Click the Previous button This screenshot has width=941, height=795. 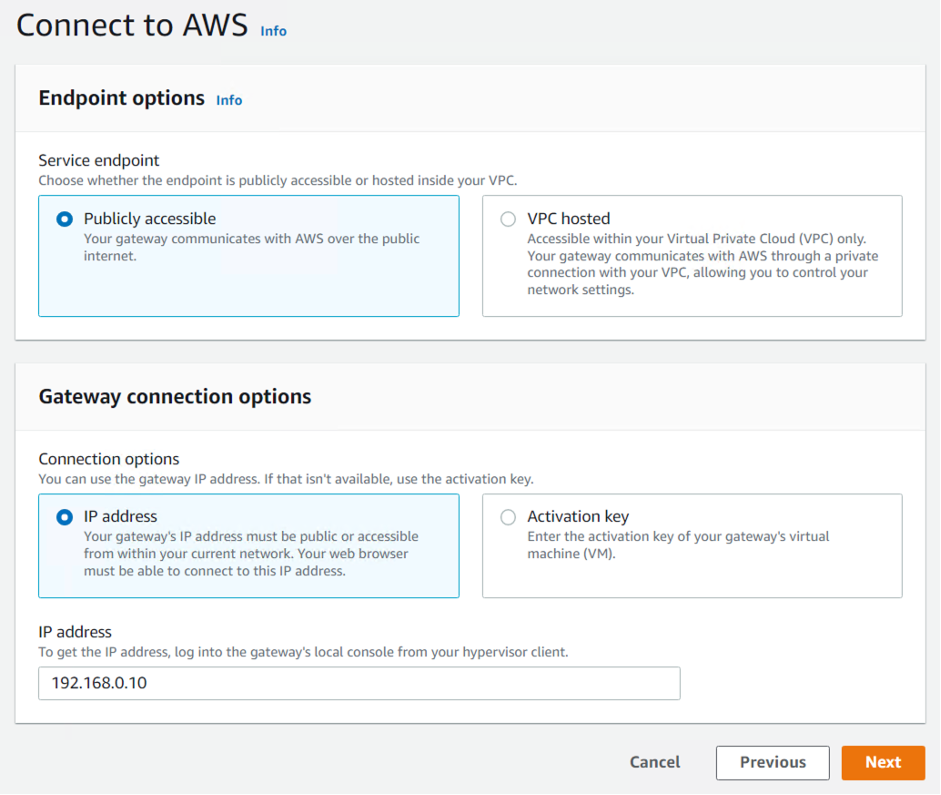(772, 762)
